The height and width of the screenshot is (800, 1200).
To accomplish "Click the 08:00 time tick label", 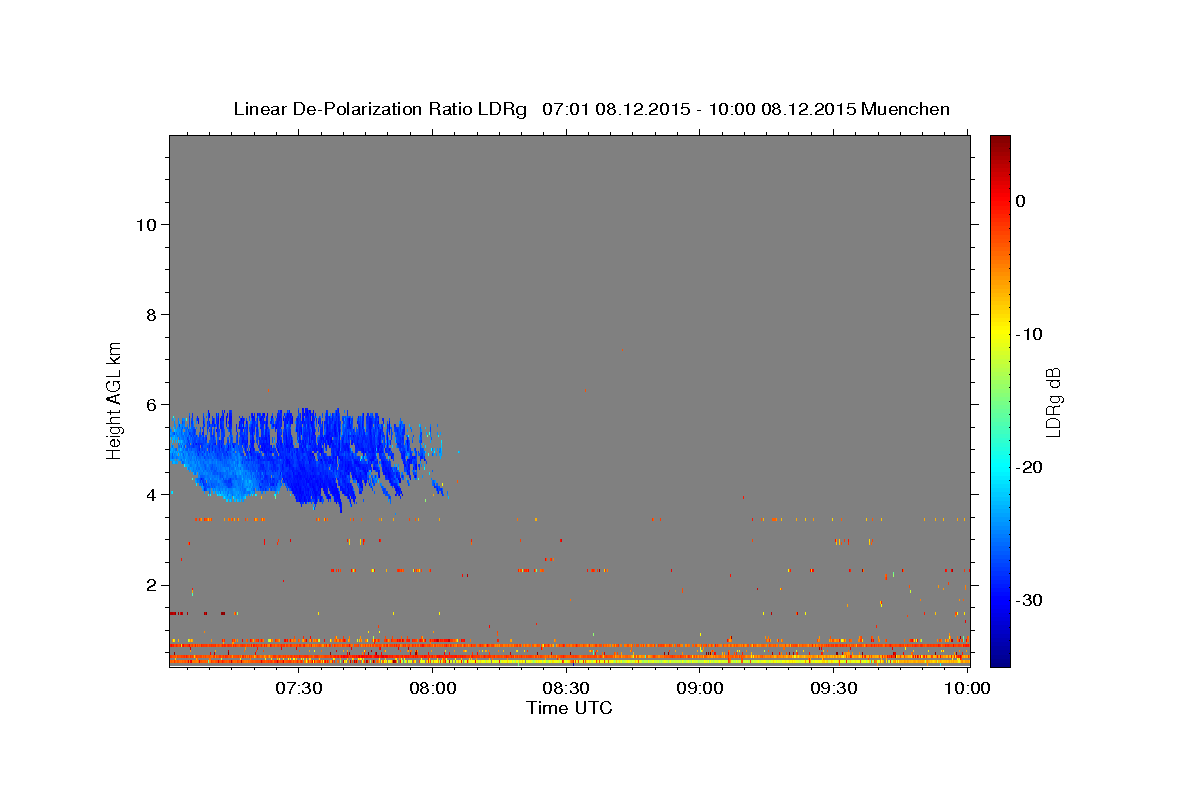I will [x=433, y=688].
